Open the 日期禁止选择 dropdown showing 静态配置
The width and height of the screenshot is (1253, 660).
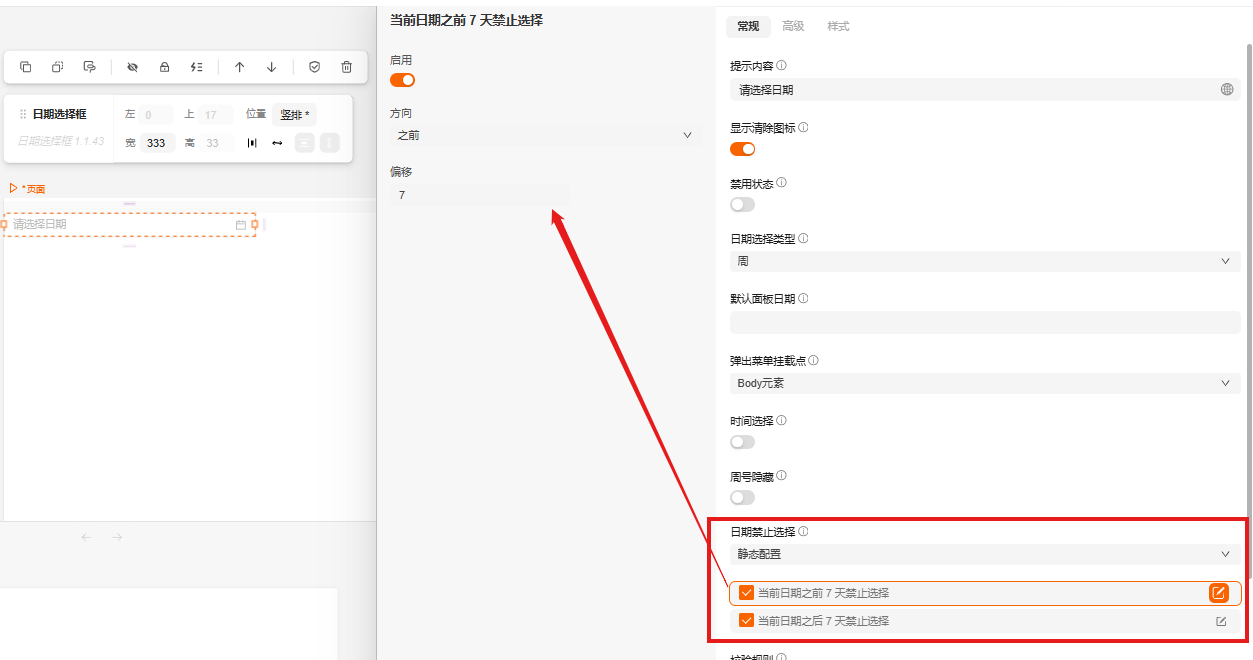(x=985, y=553)
